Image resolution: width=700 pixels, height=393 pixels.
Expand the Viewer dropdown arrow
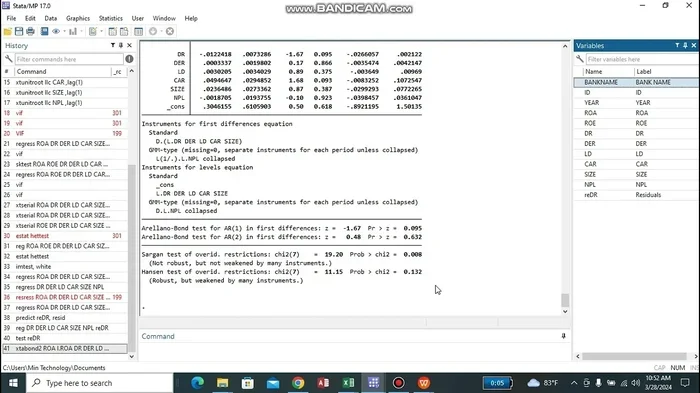point(64,31)
